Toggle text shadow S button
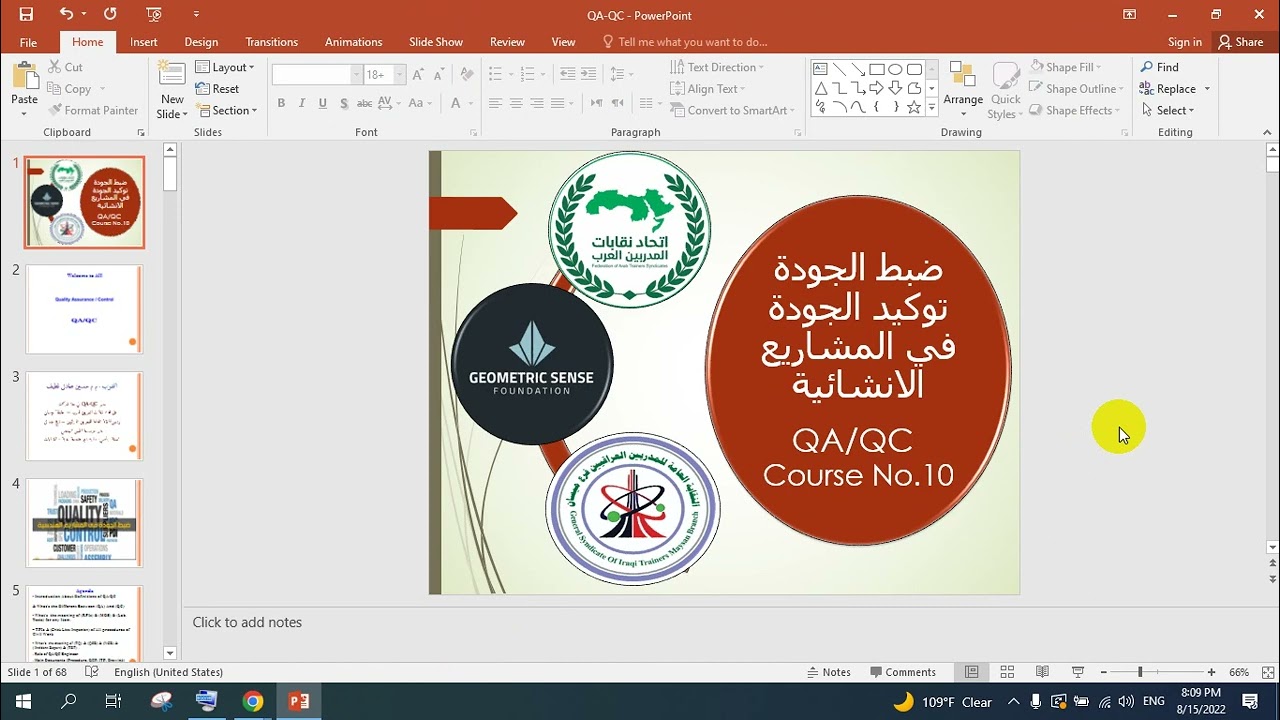Screen dimensions: 1280x720 (344, 103)
